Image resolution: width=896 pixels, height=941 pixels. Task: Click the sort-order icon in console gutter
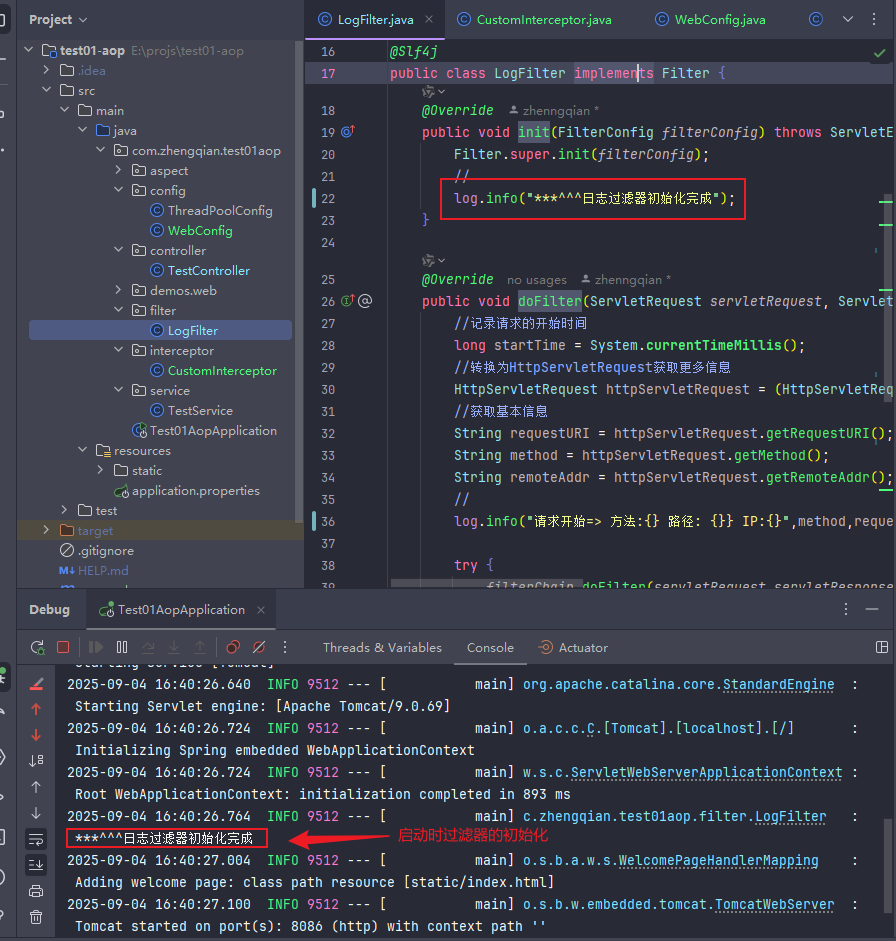[x=36, y=761]
